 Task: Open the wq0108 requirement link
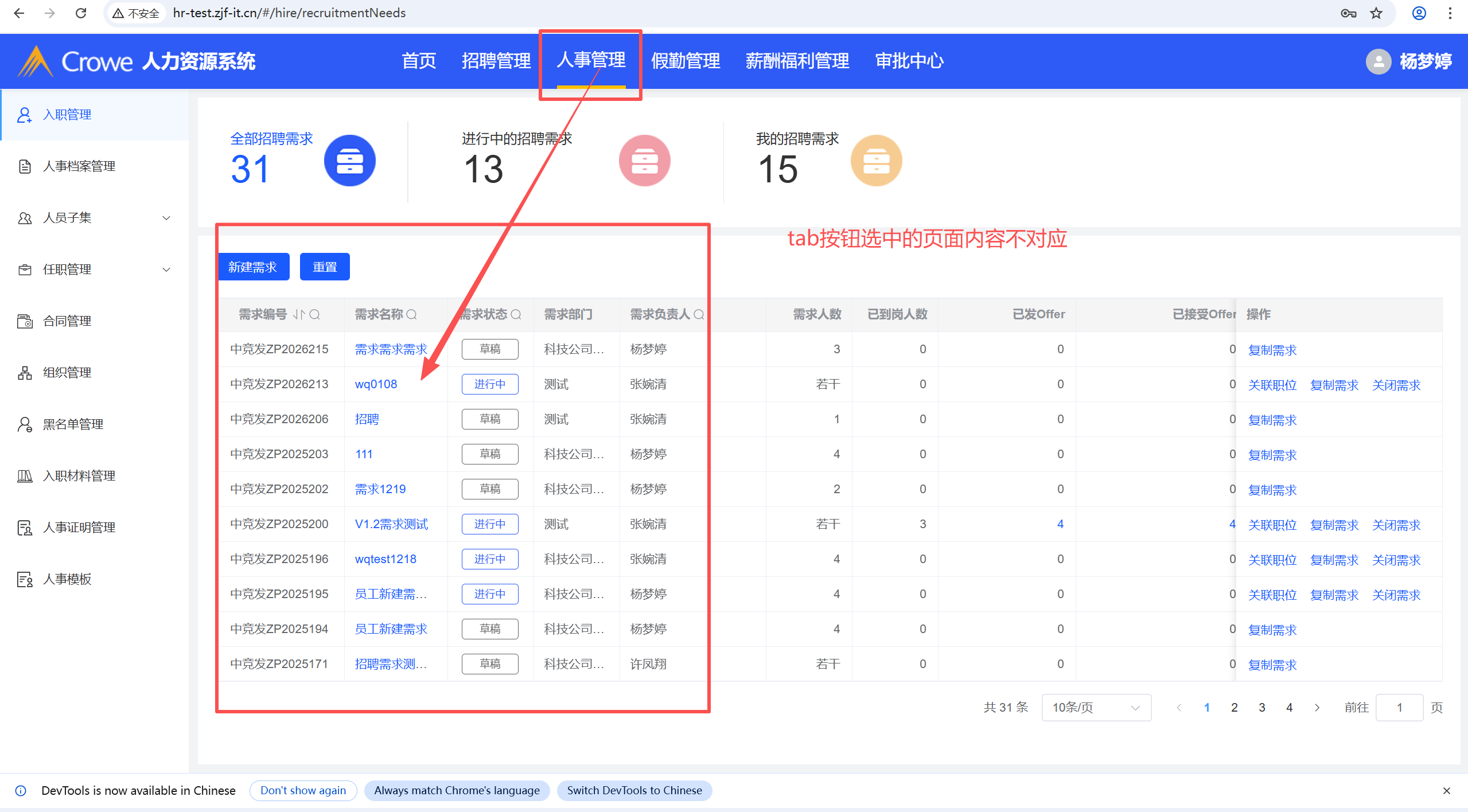click(x=376, y=384)
